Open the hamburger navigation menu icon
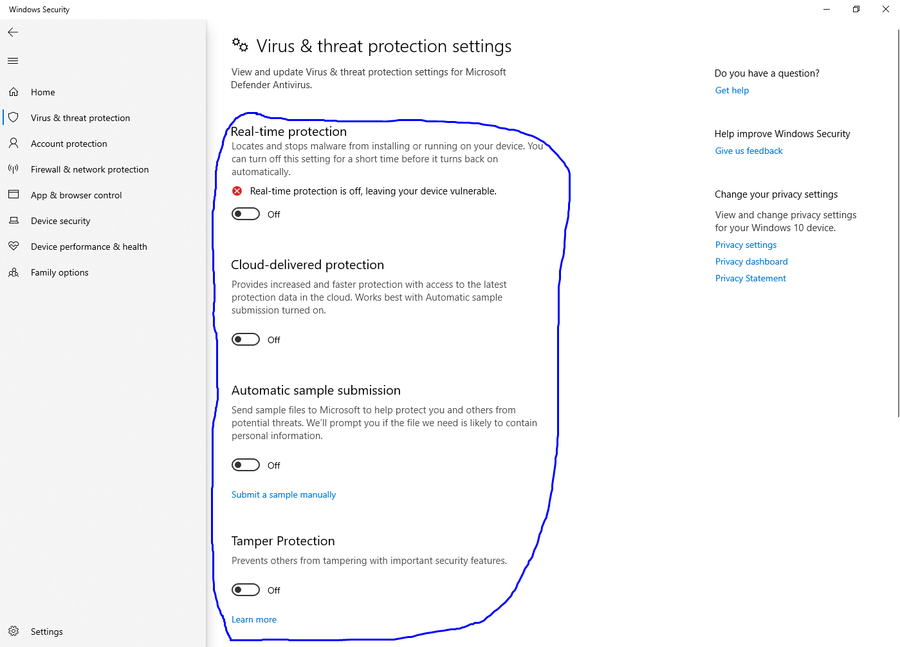 [13, 61]
